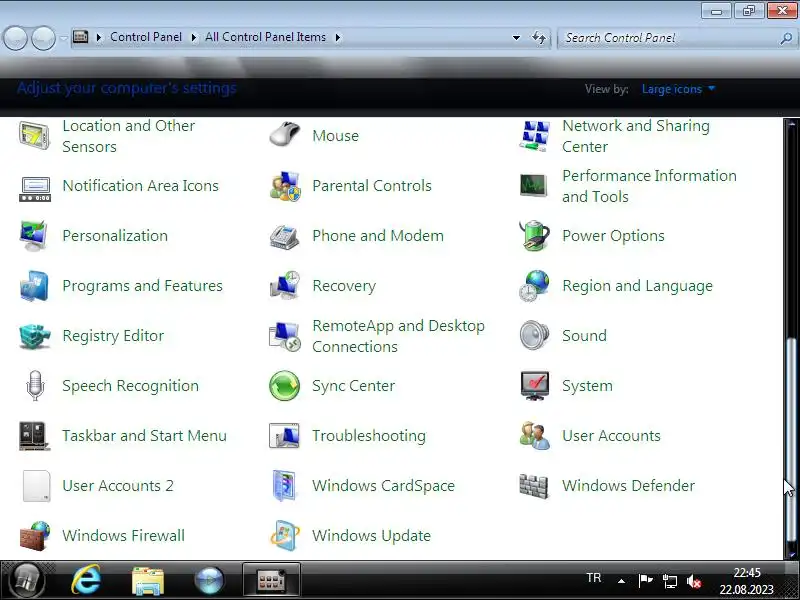Click the Control Panel taskbar button
This screenshot has height=600, width=800.
(271, 580)
